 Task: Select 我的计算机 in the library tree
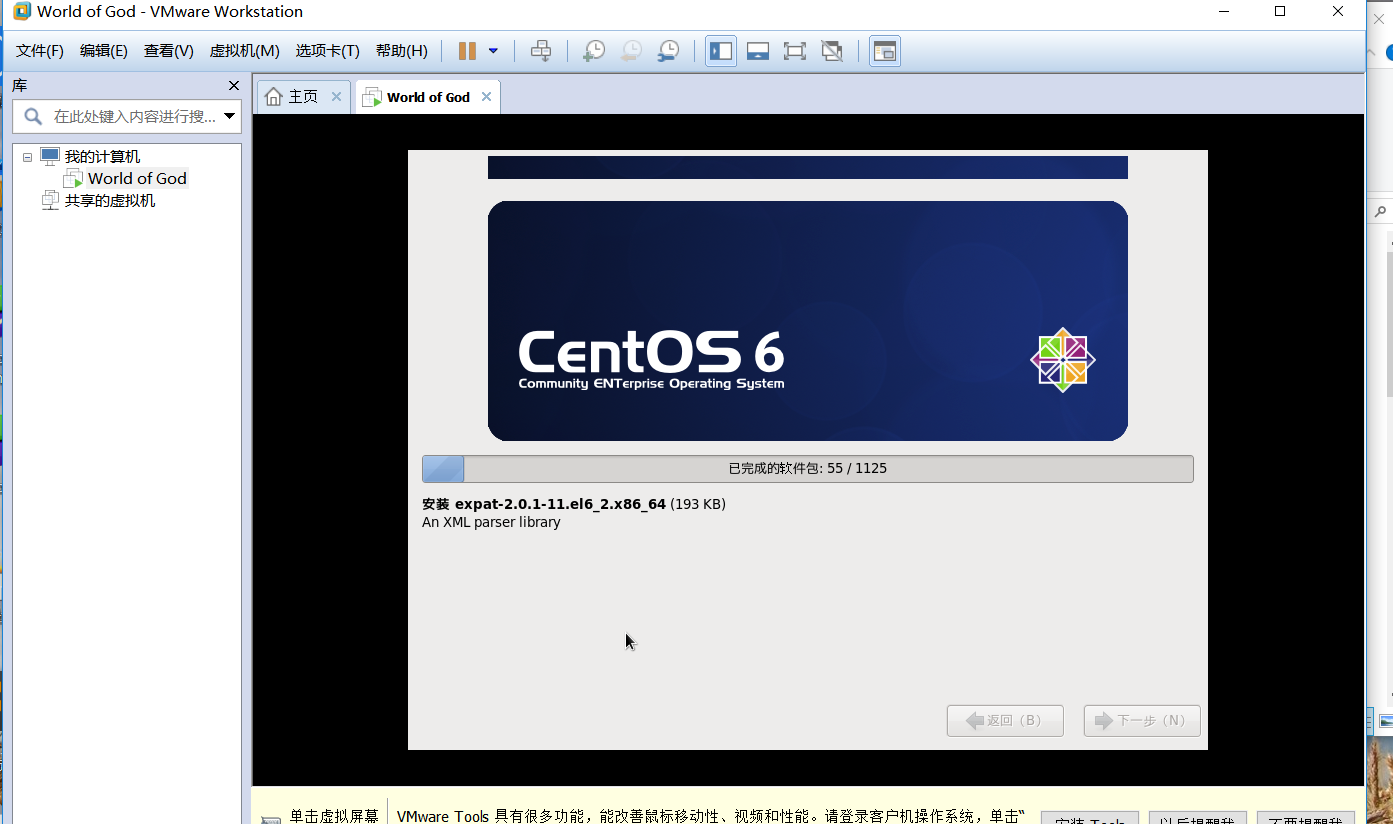[x=102, y=157]
